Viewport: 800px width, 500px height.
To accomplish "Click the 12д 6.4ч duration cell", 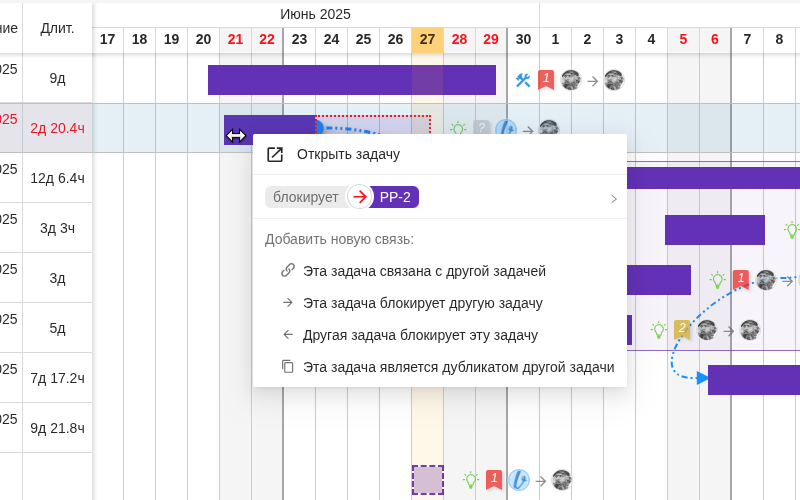I will pyautogui.click(x=57, y=178).
